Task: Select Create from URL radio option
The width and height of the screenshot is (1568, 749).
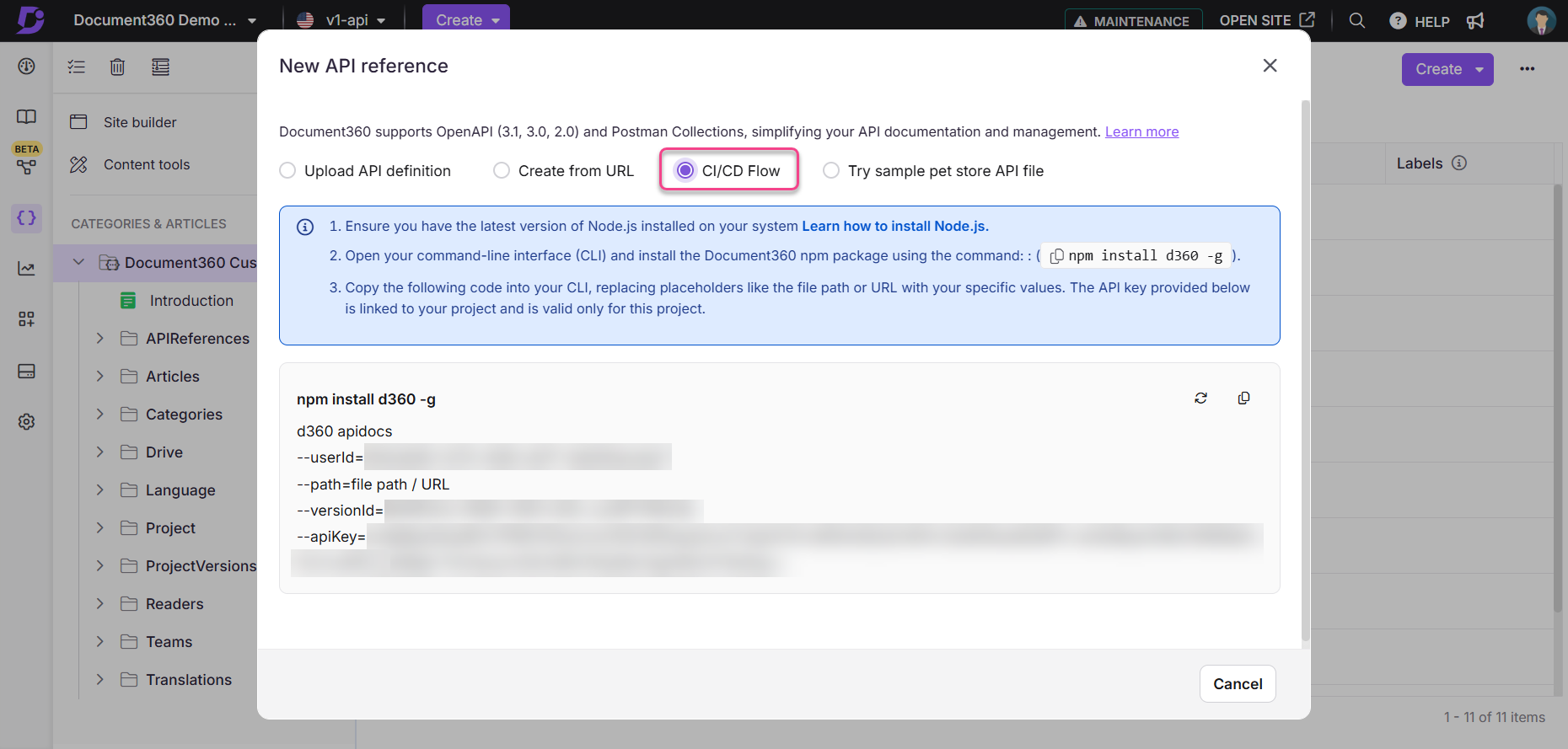Action: point(502,171)
